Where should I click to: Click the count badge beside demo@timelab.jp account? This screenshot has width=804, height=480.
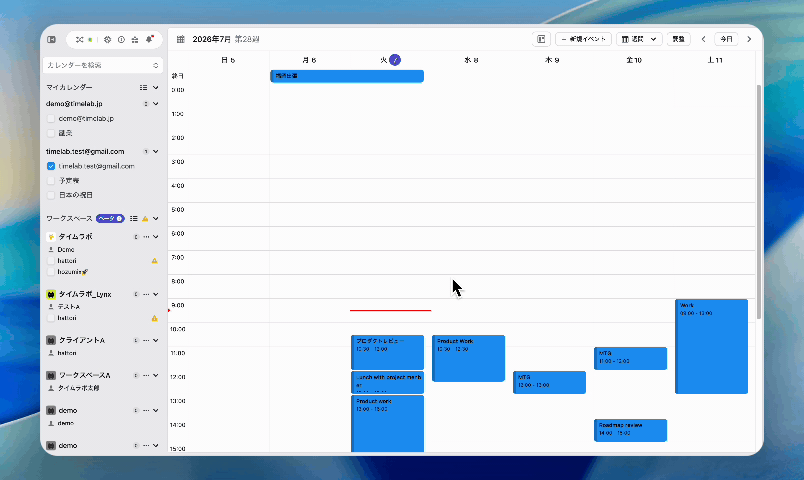click(146, 104)
